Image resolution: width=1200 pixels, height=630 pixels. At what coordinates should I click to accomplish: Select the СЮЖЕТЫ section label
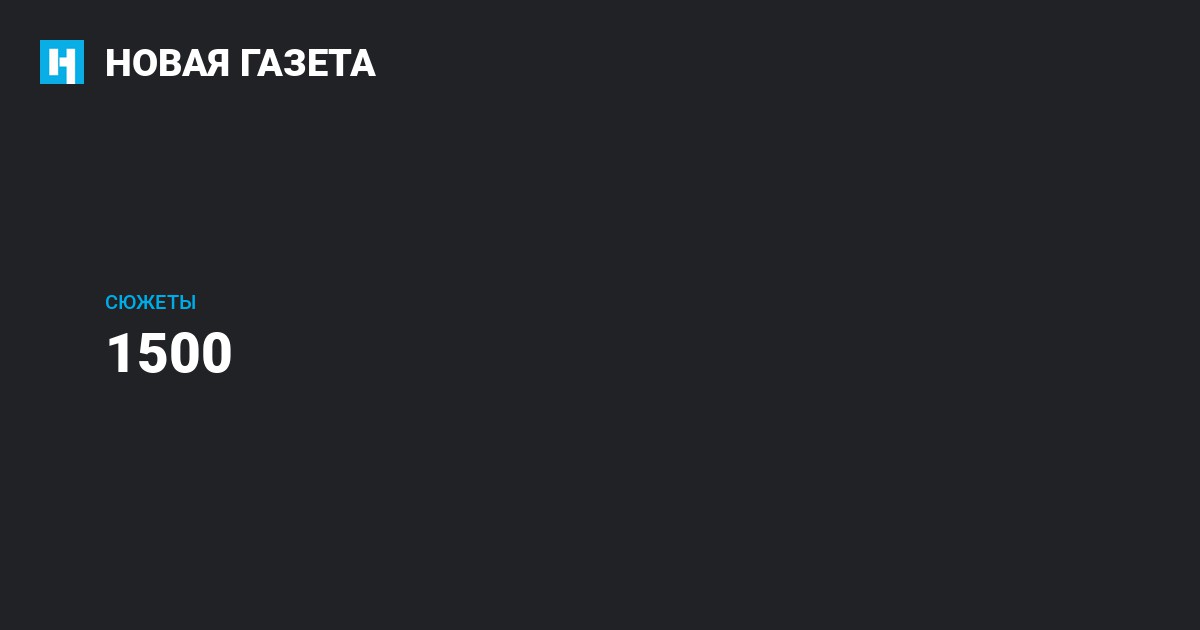[x=150, y=303]
